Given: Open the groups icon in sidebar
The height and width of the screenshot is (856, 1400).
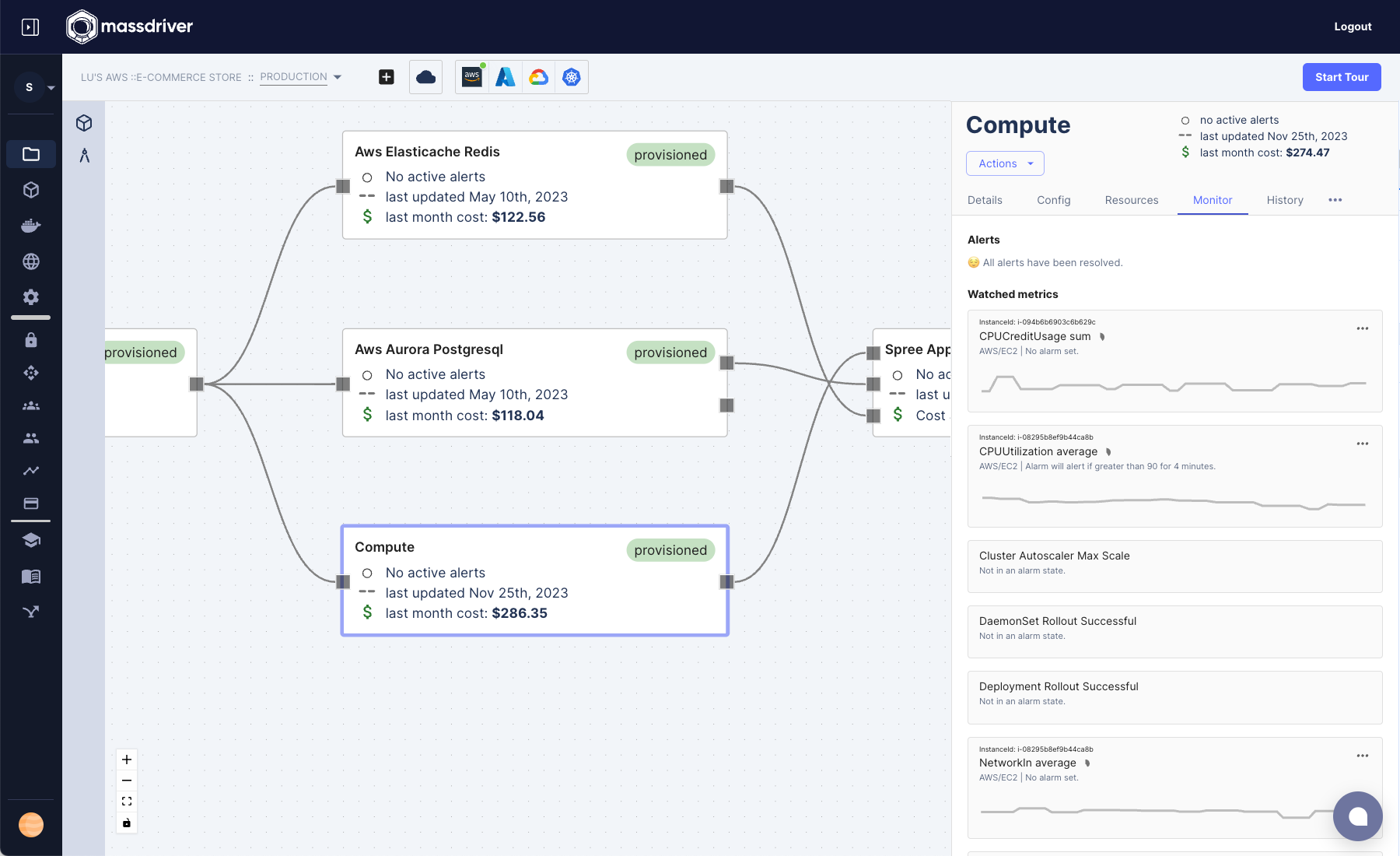Looking at the screenshot, I should pos(31,405).
